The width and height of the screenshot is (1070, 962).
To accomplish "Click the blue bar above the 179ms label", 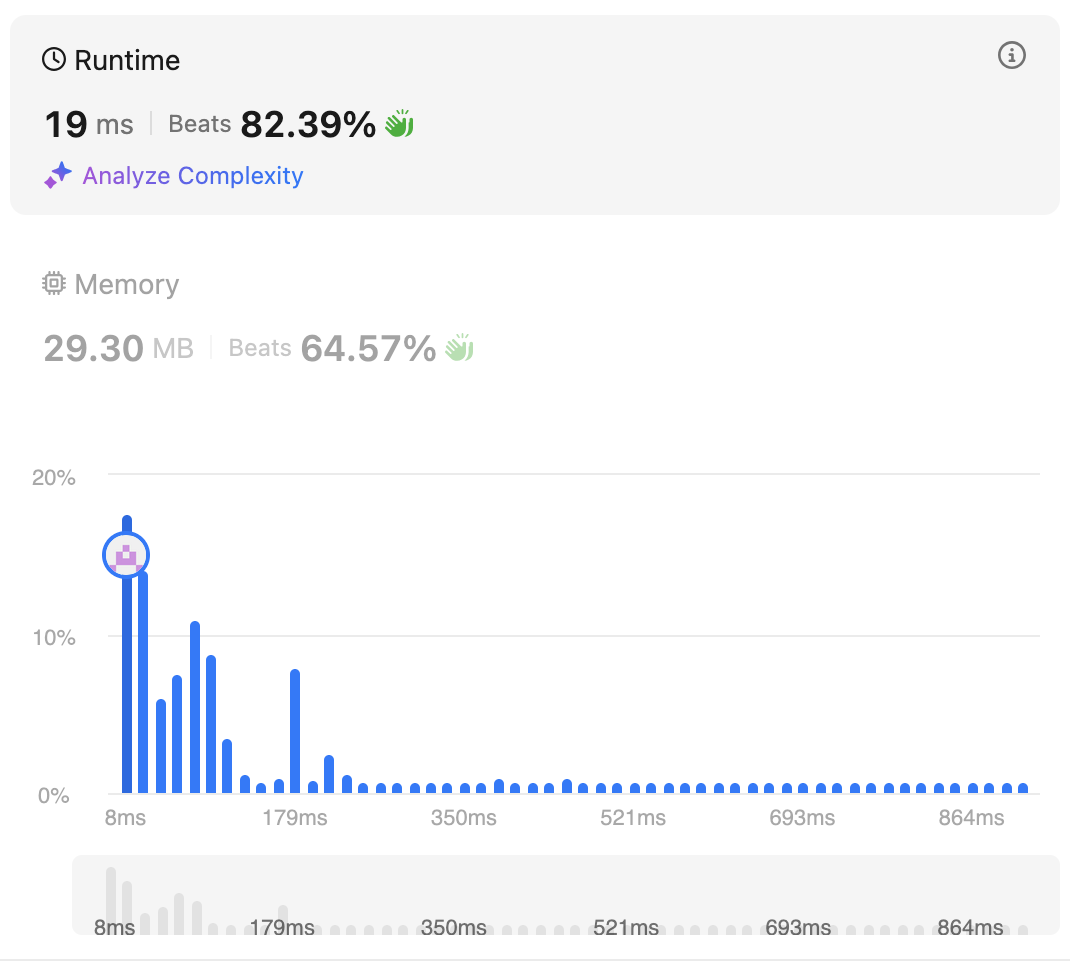I will tap(295, 730).
